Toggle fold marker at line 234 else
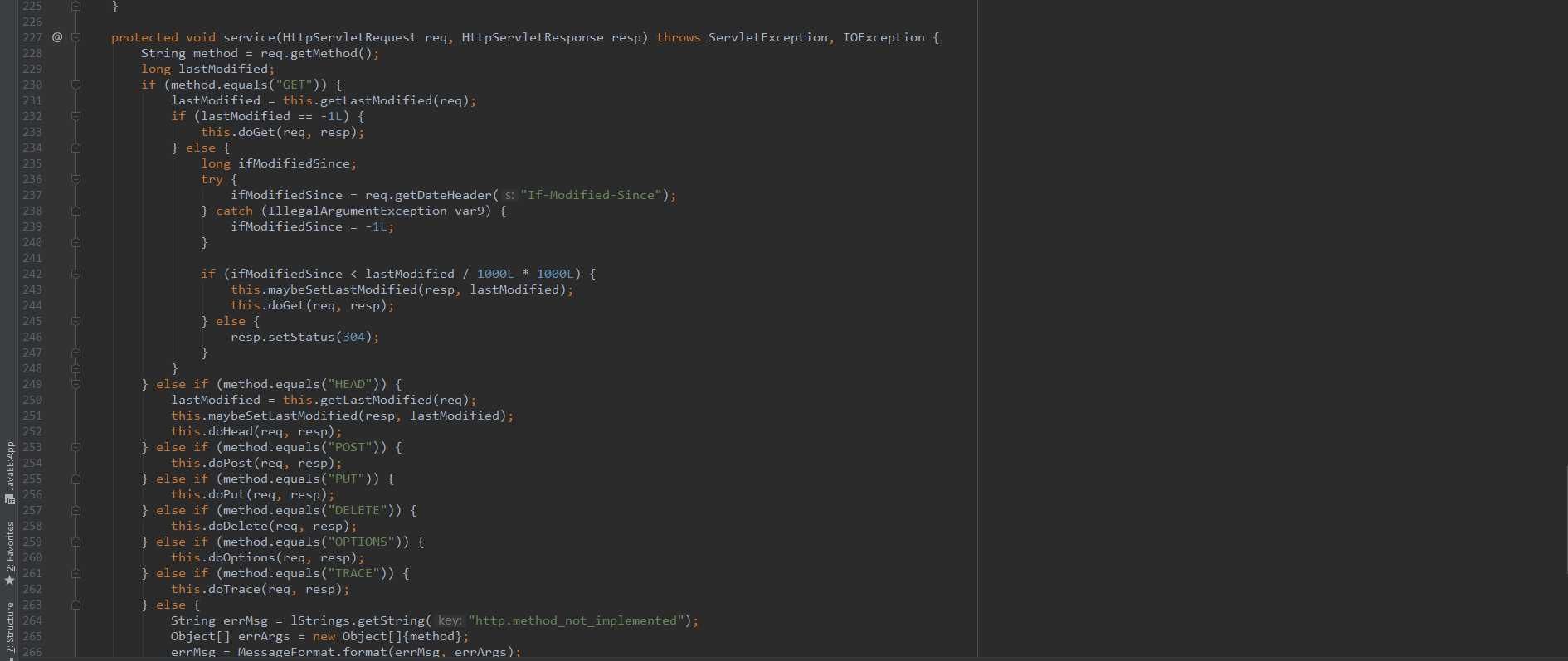 pyautogui.click(x=75, y=148)
